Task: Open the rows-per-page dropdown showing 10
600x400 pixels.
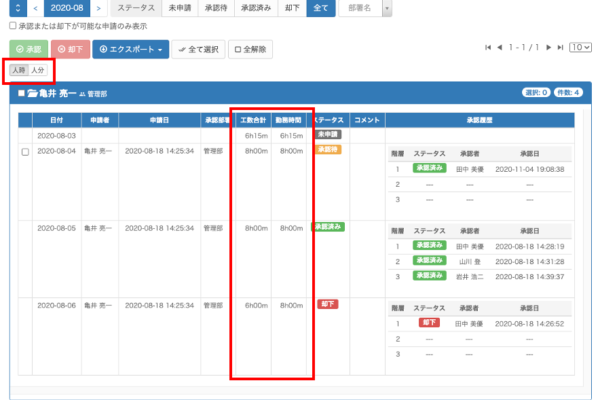Action: 579,47
